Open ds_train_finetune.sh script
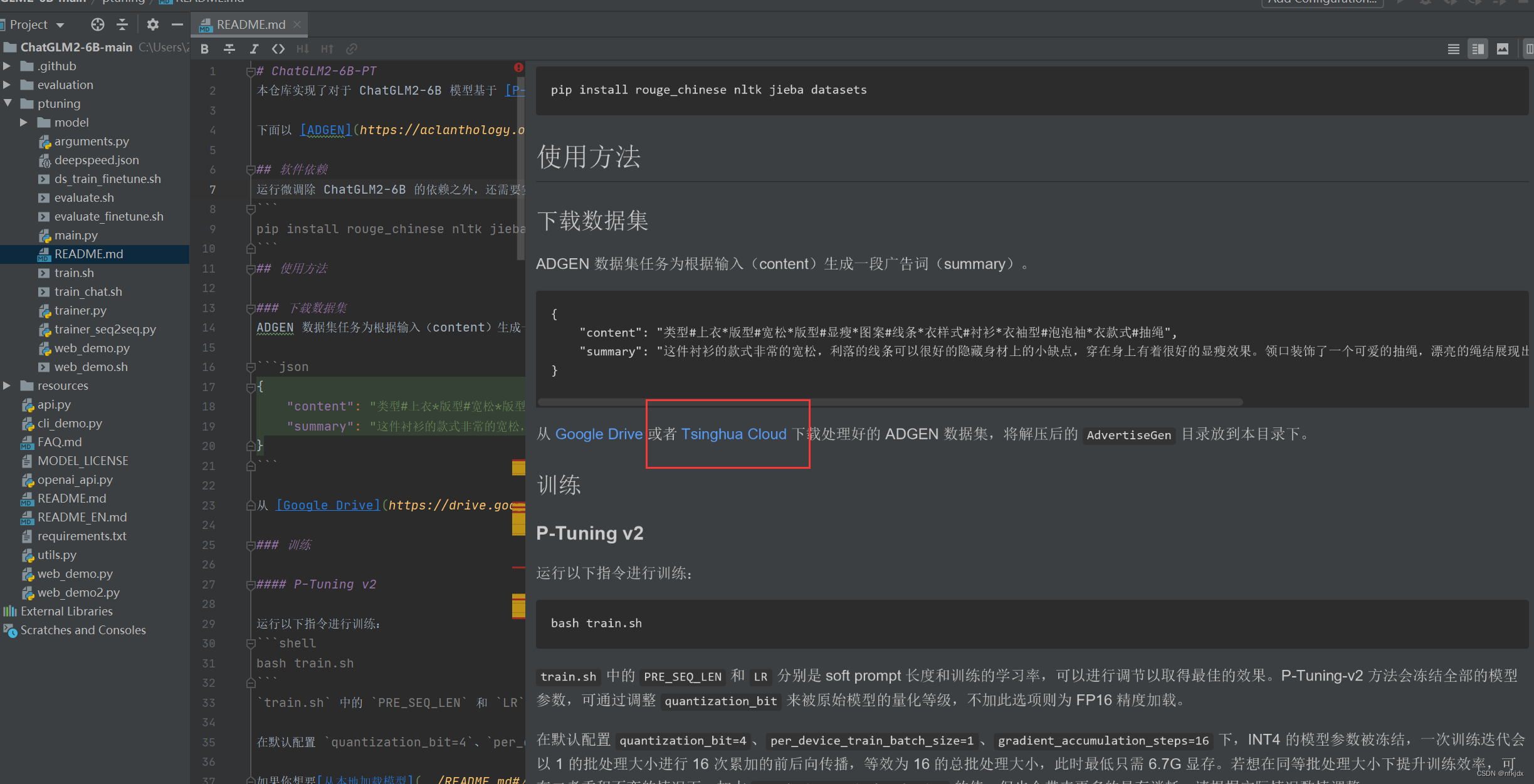Viewport: 1534px width, 784px height. 107,179
